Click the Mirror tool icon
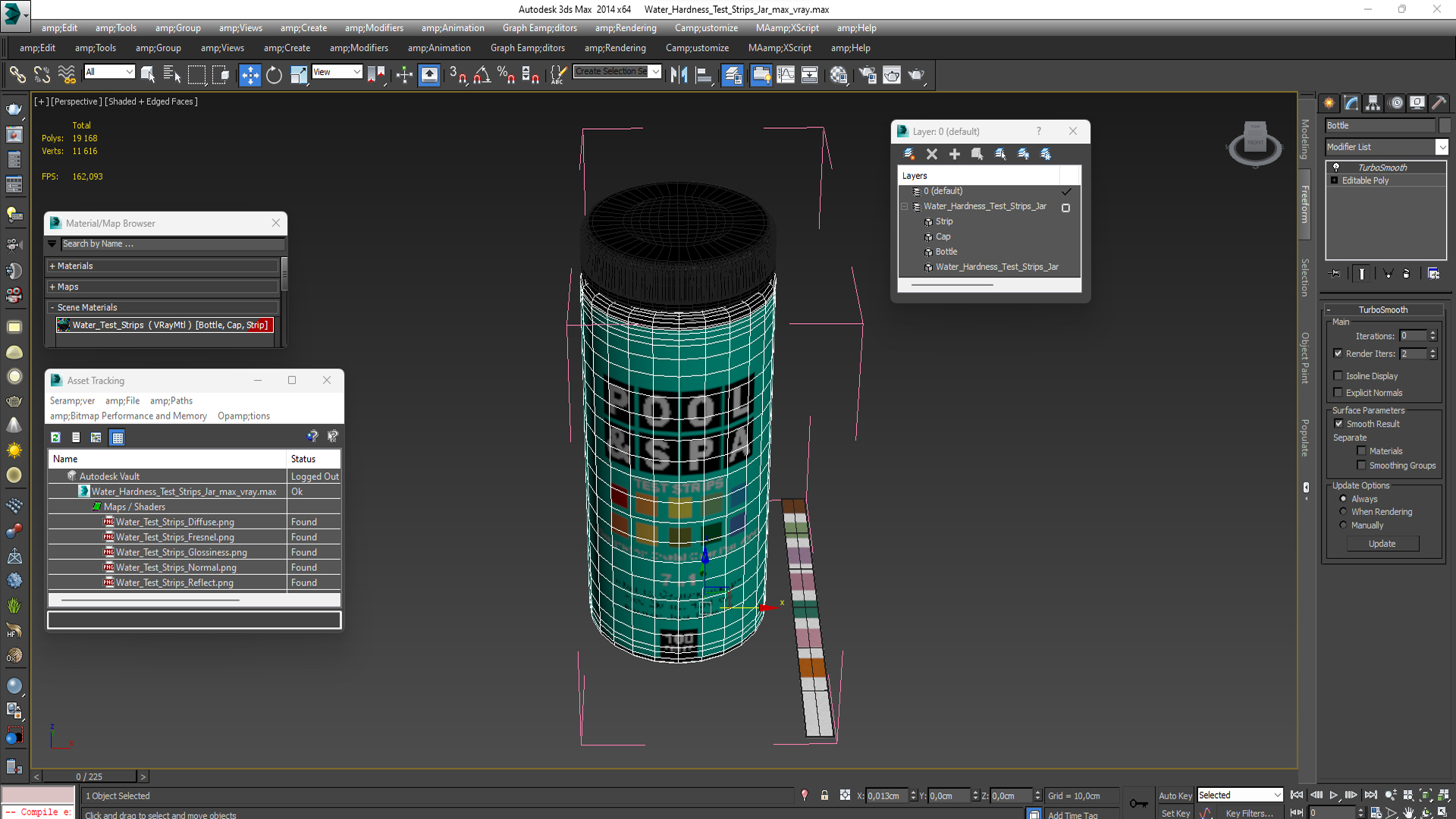The height and width of the screenshot is (819, 1456). [x=679, y=75]
